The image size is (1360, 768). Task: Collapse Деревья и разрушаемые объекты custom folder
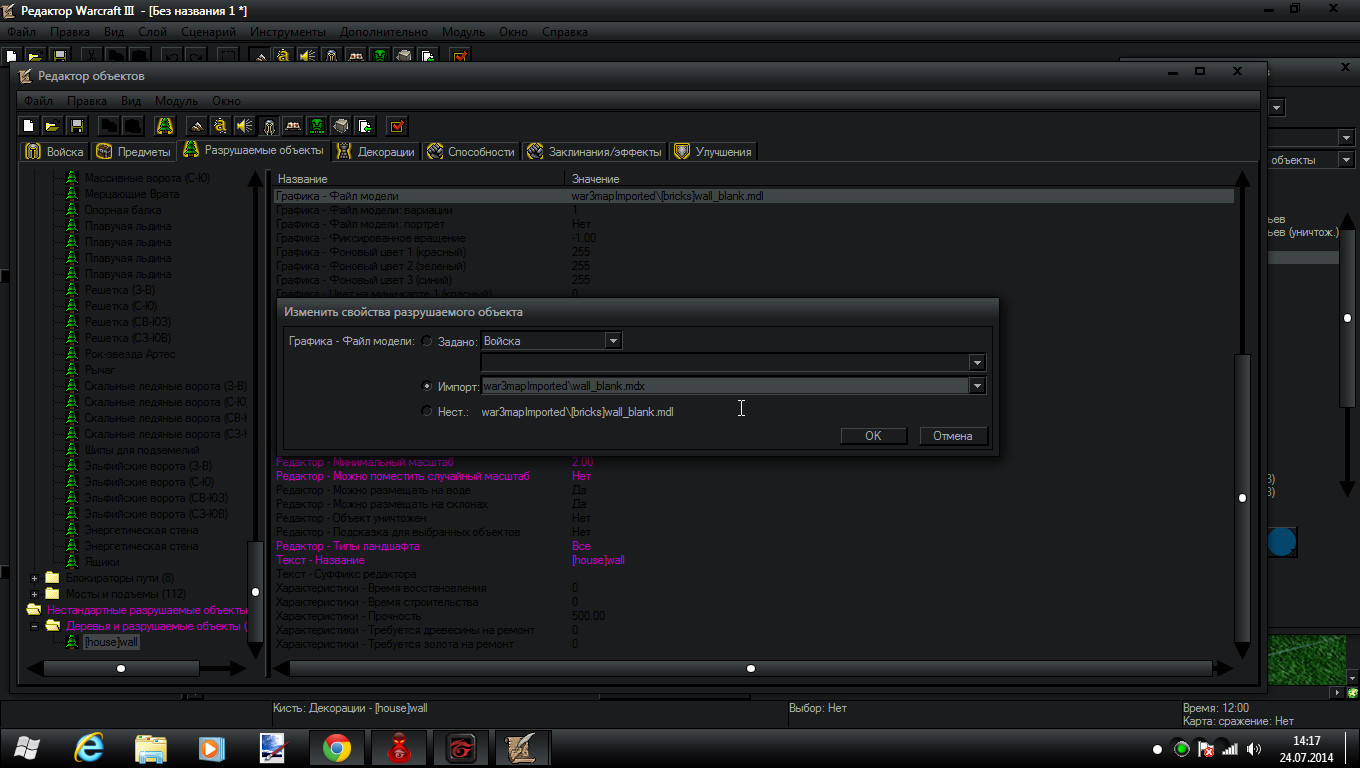tap(35, 626)
